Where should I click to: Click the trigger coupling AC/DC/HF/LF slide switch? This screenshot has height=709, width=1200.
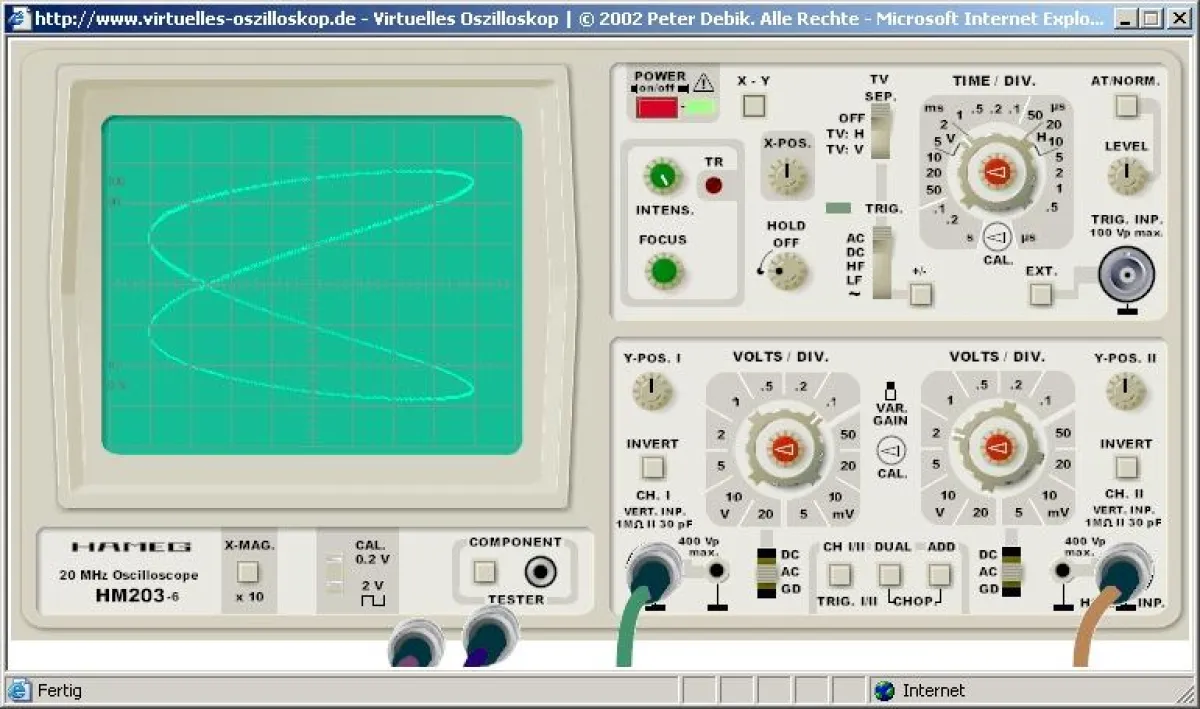[x=881, y=262]
